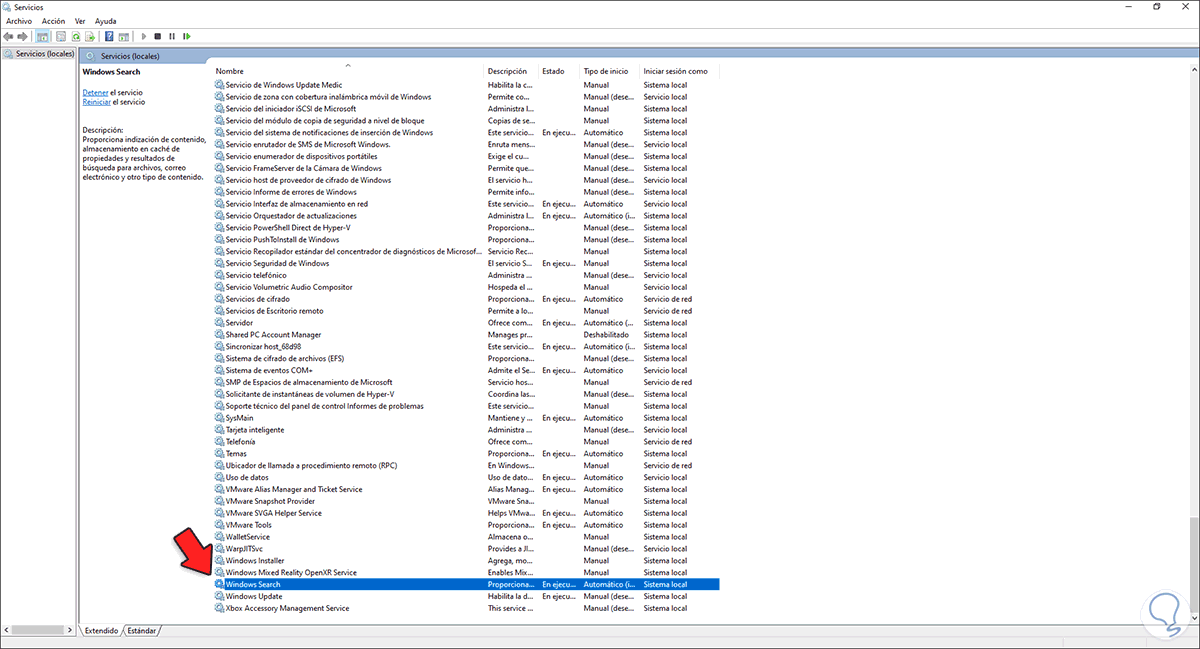Sort by the Nombre column header
1200x649 pixels.
pos(348,71)
